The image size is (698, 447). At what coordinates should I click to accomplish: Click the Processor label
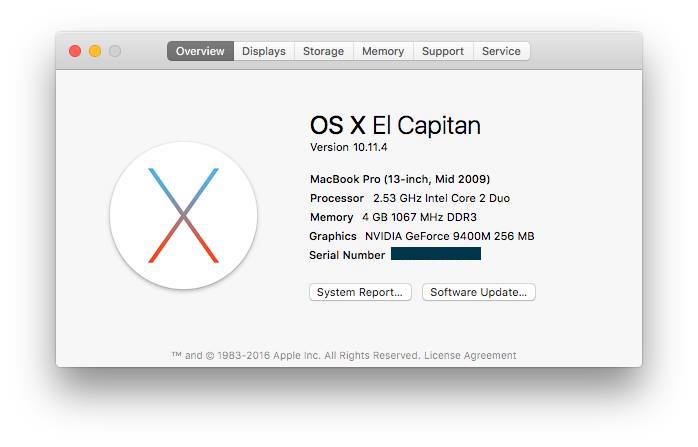337,198
